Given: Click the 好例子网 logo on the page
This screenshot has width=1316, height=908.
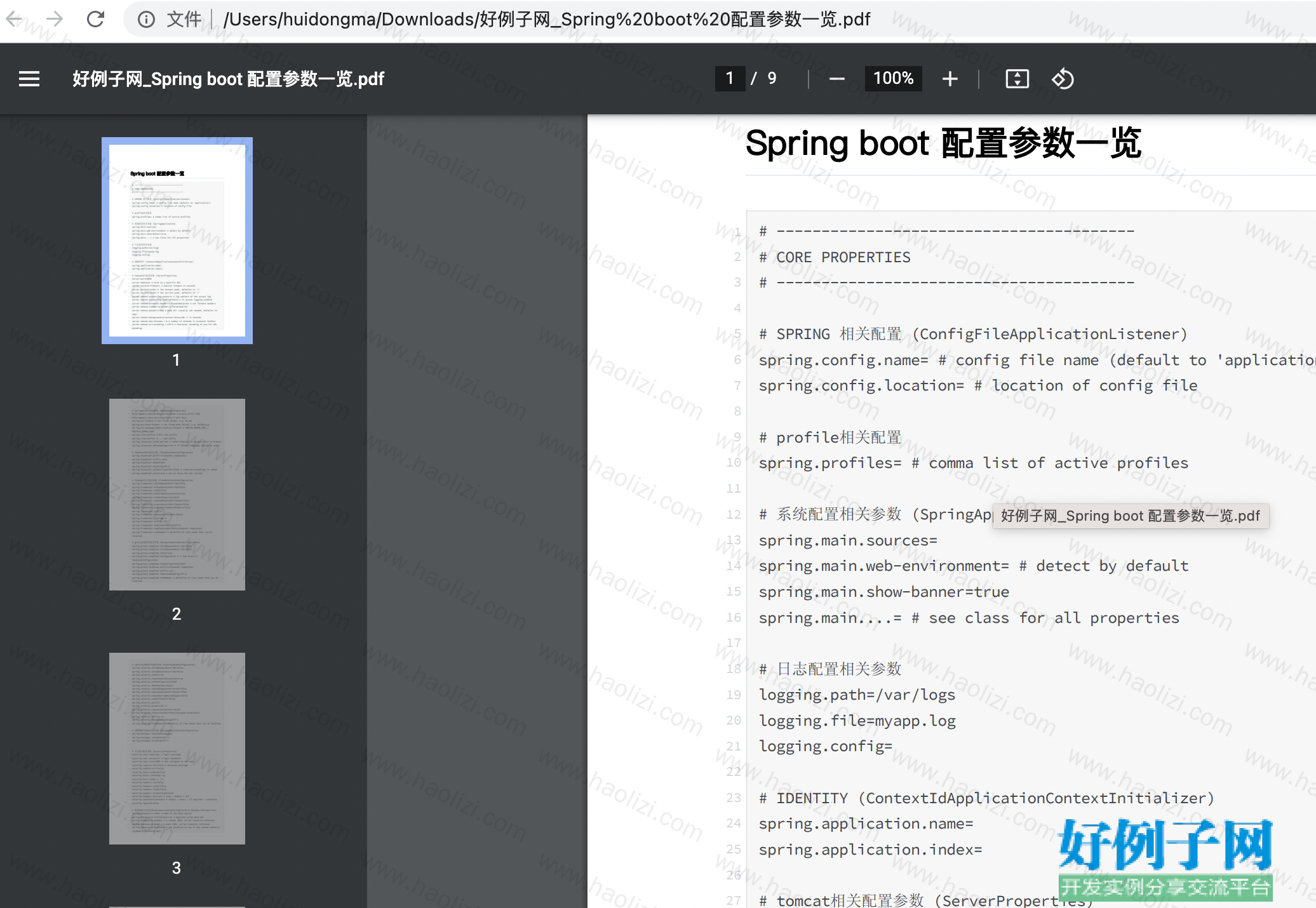Looking at the screenshot, I should 1165,858.
